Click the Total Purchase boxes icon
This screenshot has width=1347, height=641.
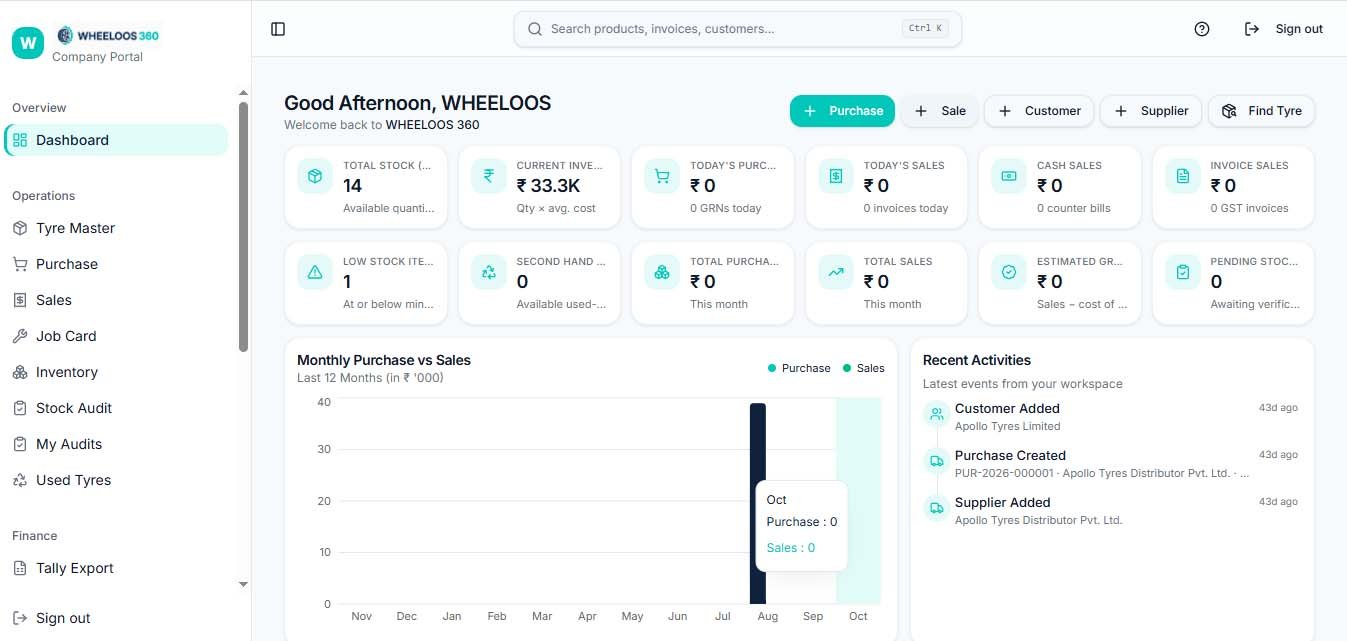662,272
